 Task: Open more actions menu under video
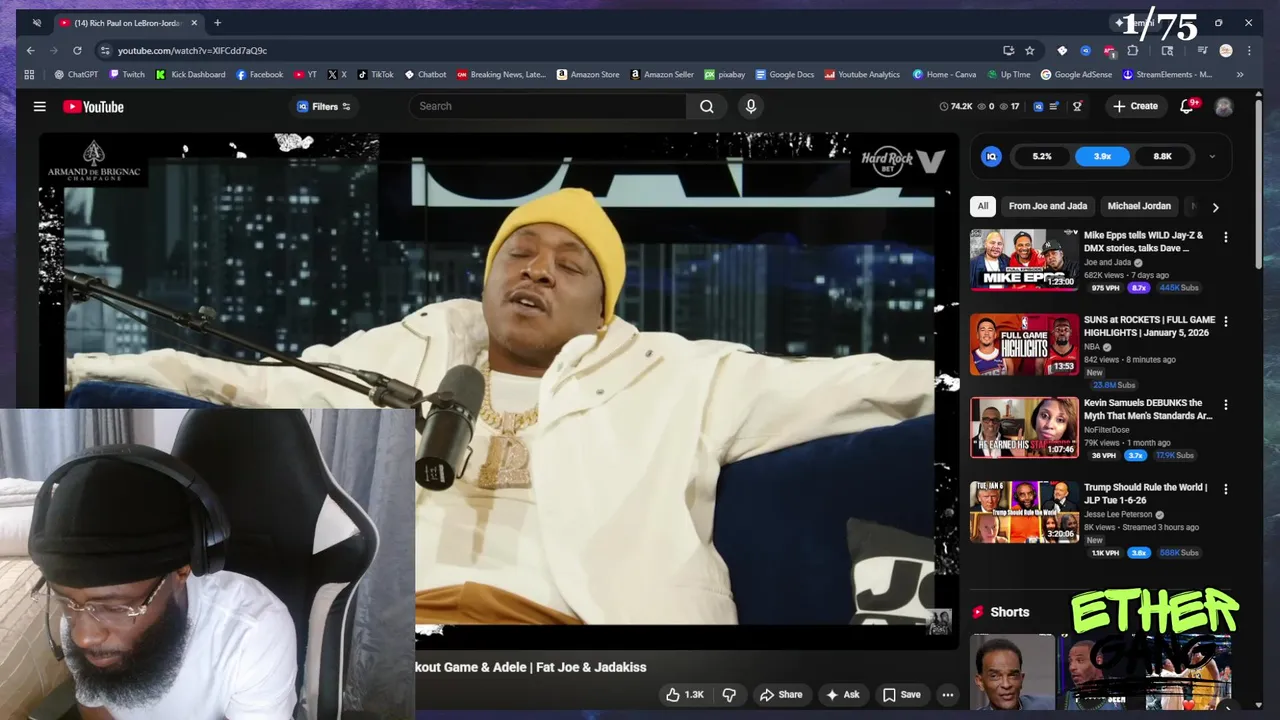click(x=947, y=694)
